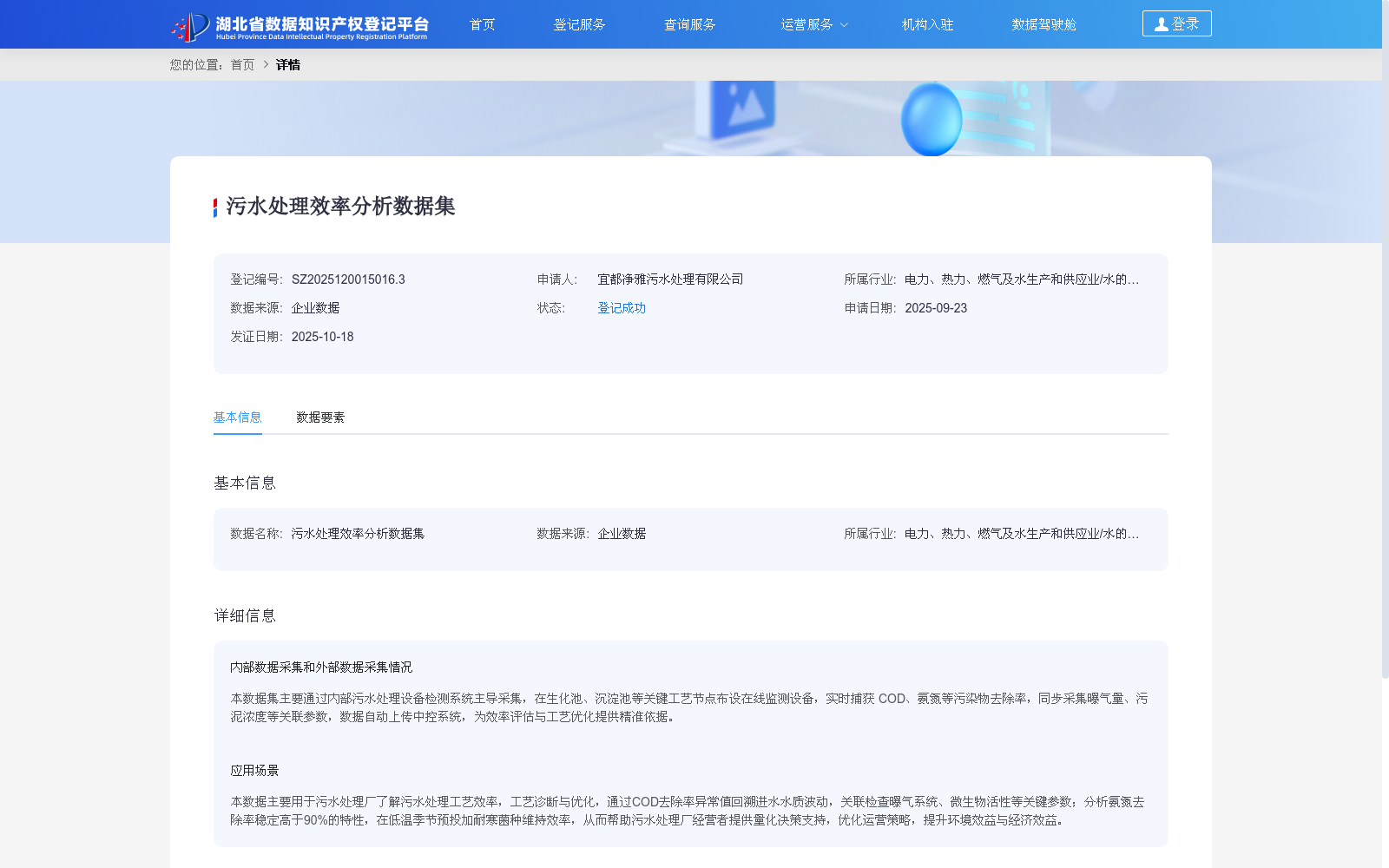Screen dimensions: 1389x868
Task: Go to 首页 in breadcrumb
Action: pos(242,64)
